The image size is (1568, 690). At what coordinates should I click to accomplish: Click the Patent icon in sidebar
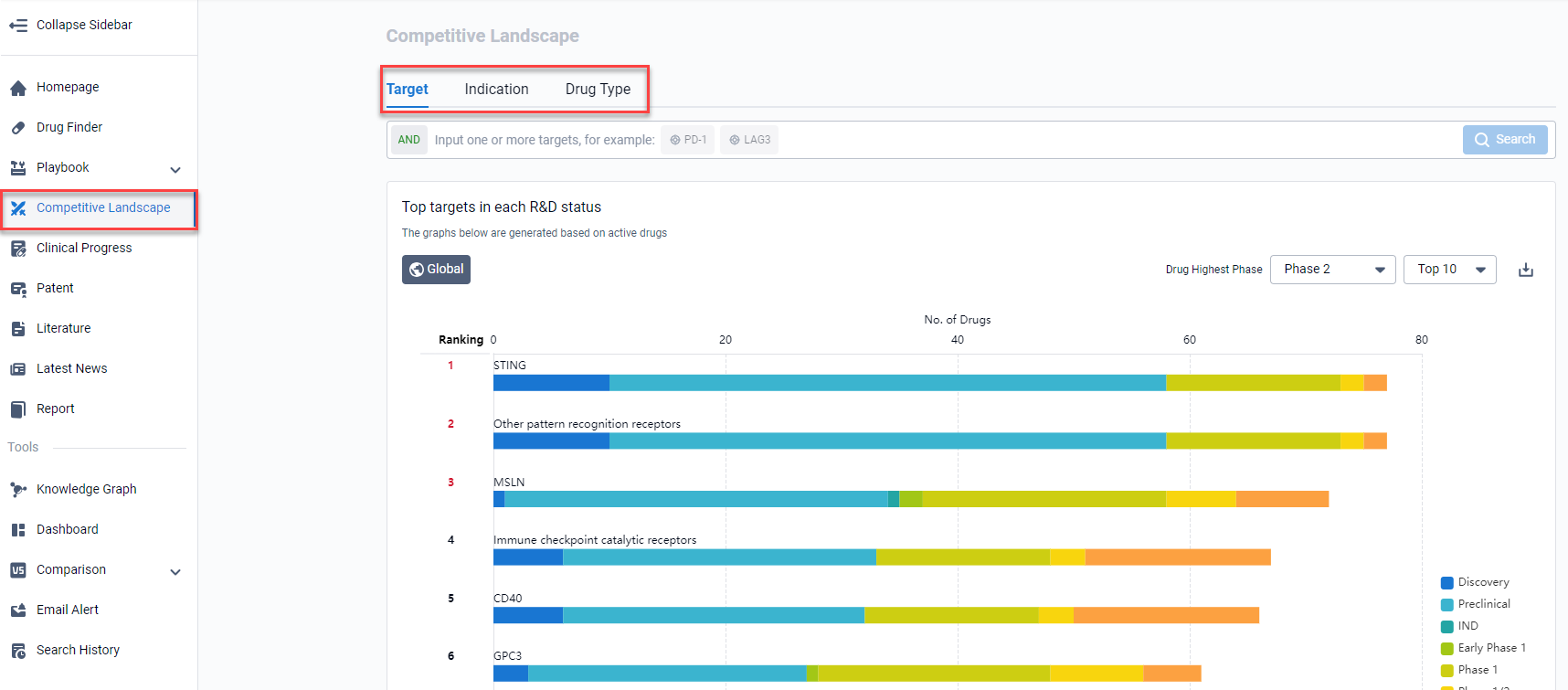pos(18,289)
